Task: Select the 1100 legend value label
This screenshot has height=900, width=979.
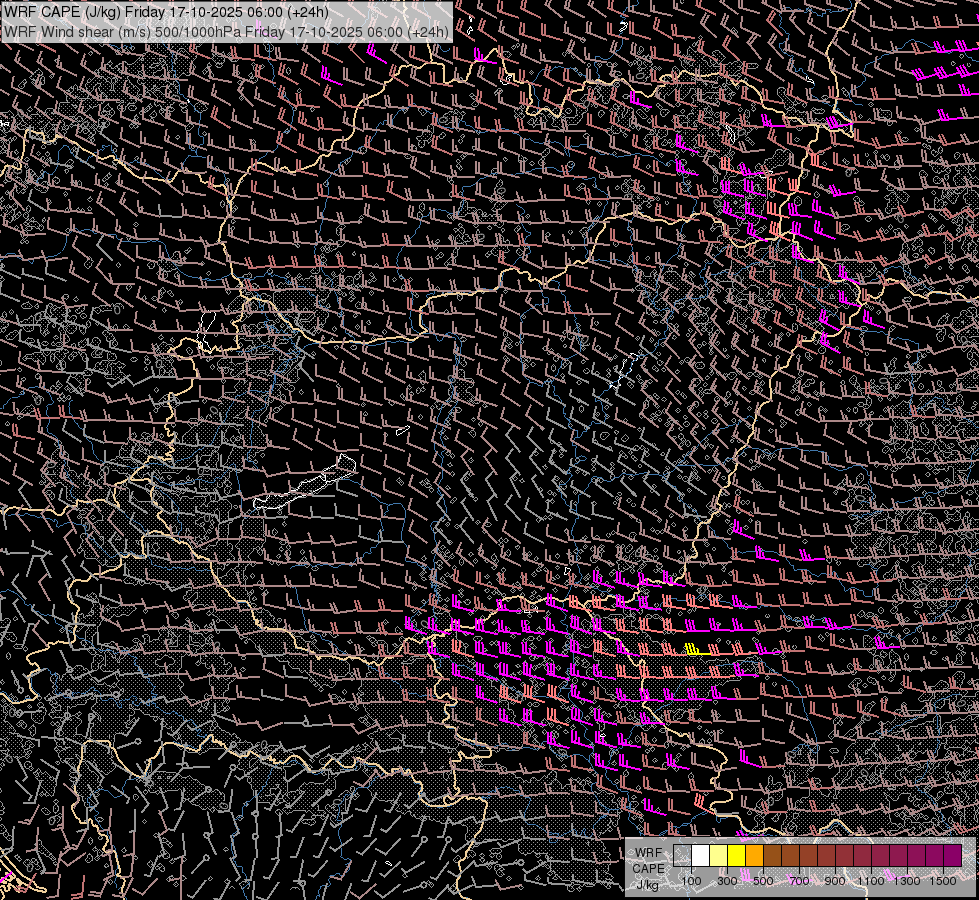Action: coord(871,882)
